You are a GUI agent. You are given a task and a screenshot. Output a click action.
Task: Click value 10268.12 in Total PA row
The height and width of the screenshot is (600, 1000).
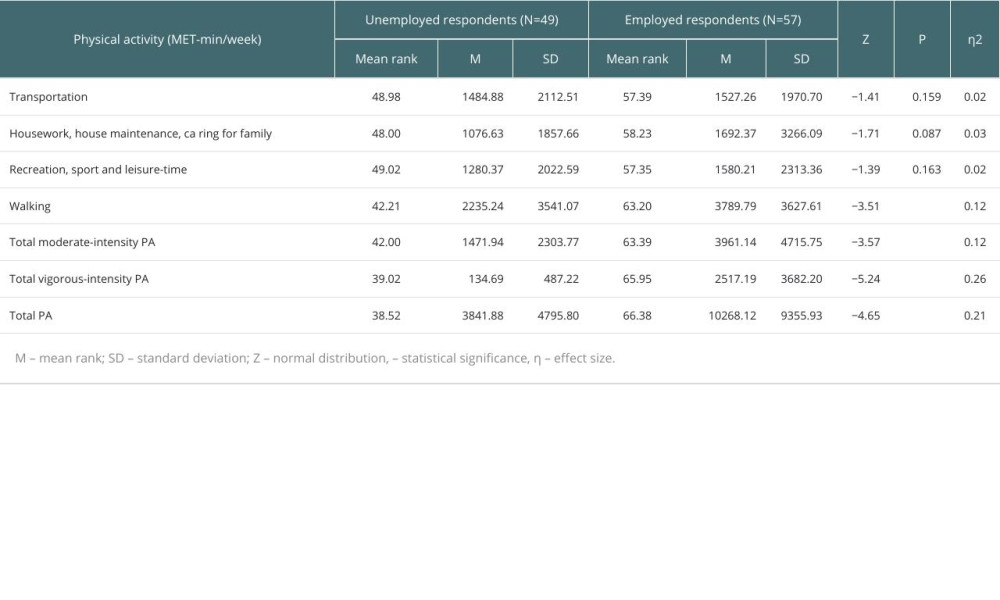pyautogui.click(x=732, y=316)
